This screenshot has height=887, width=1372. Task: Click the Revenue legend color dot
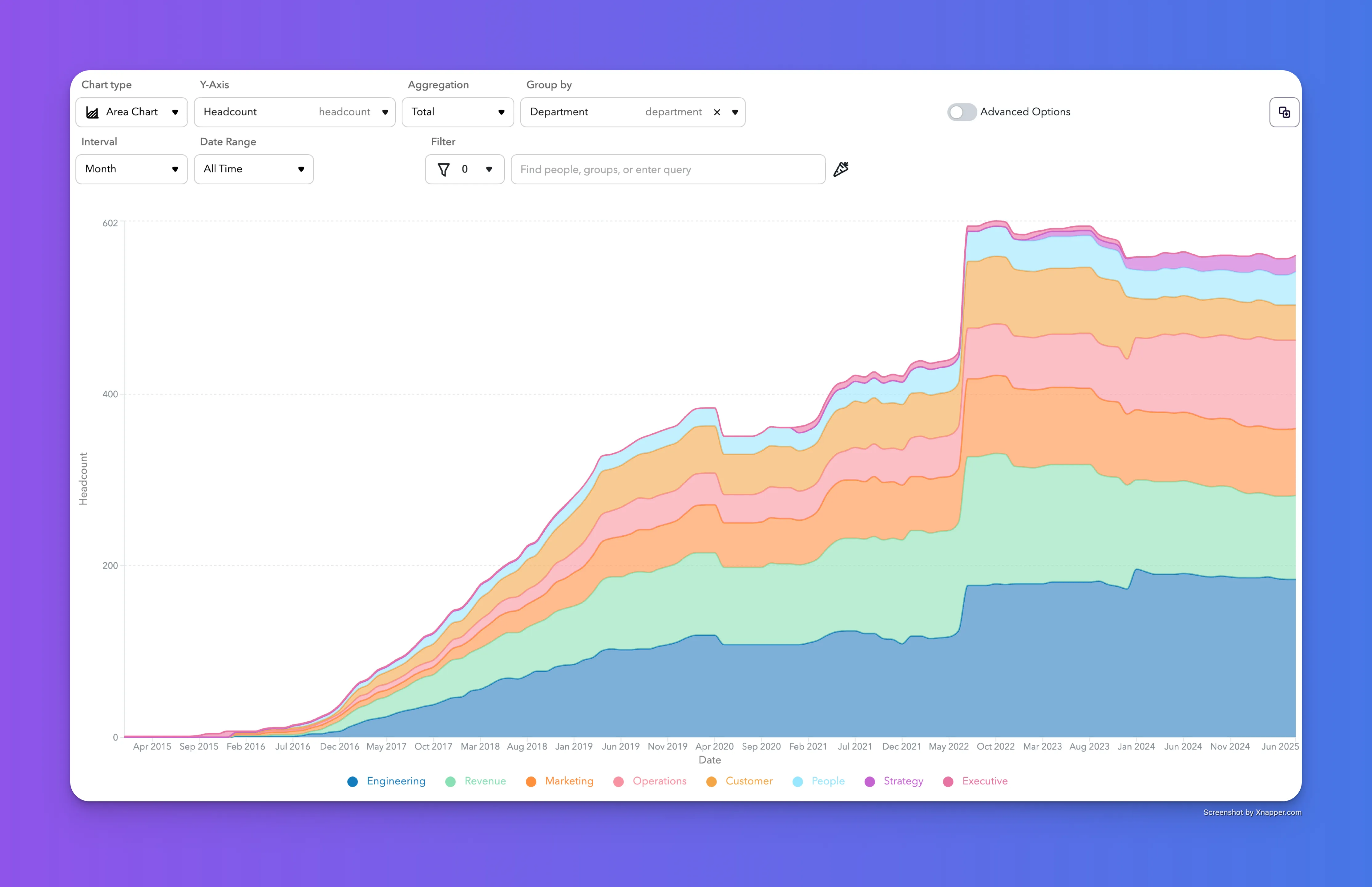click(x=450, y=782)
